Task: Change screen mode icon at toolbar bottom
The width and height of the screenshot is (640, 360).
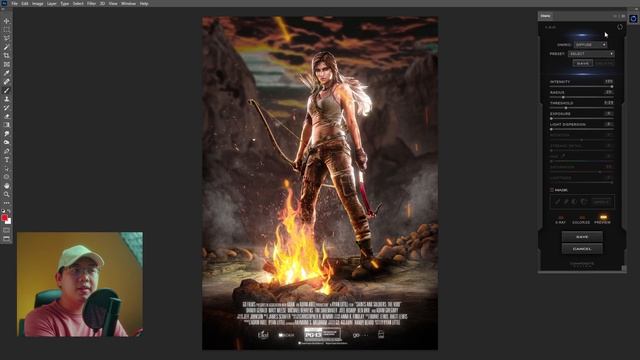Action: (7, 238)
